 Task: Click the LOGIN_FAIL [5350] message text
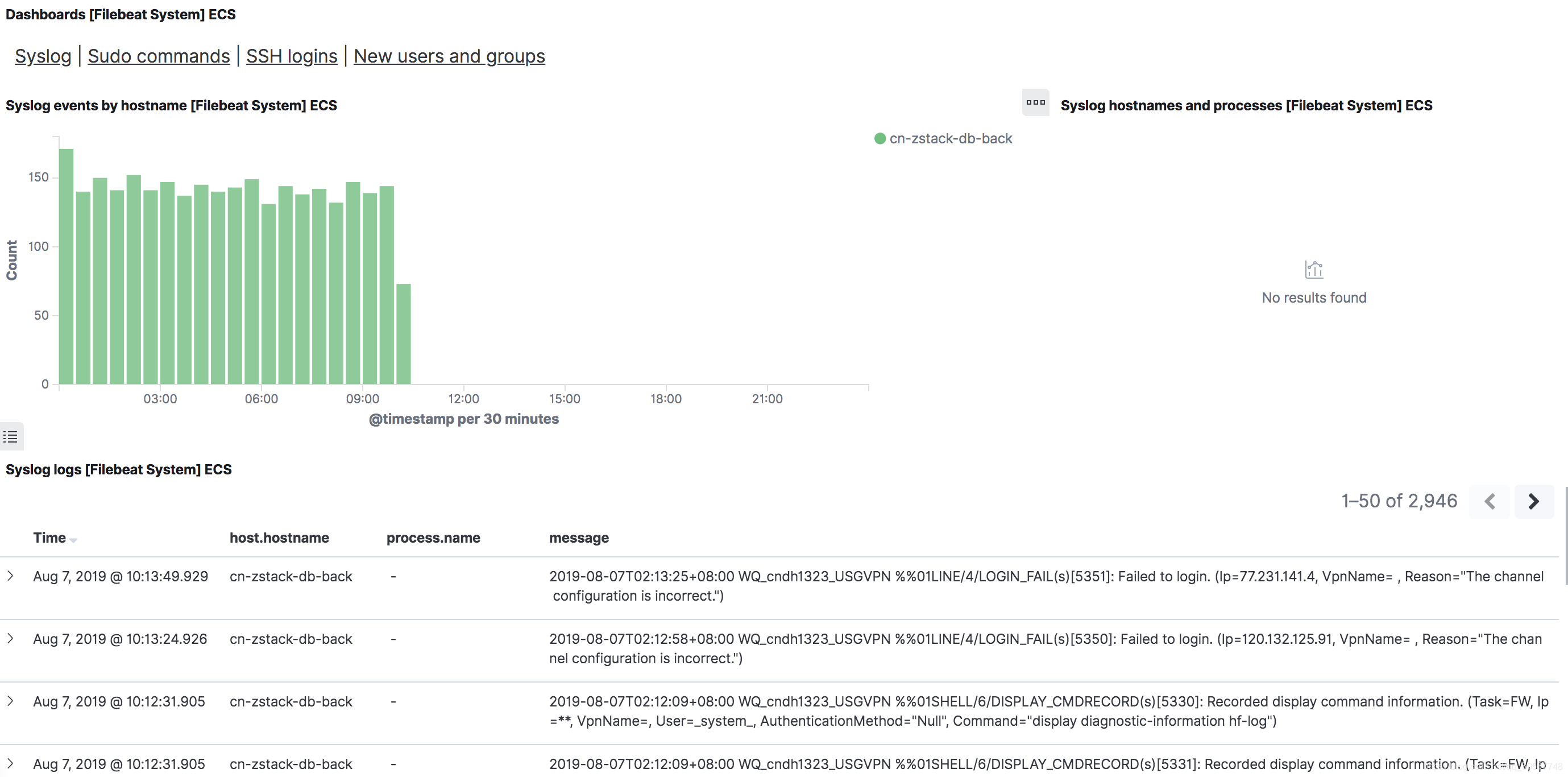click(x=1046, y=648)
